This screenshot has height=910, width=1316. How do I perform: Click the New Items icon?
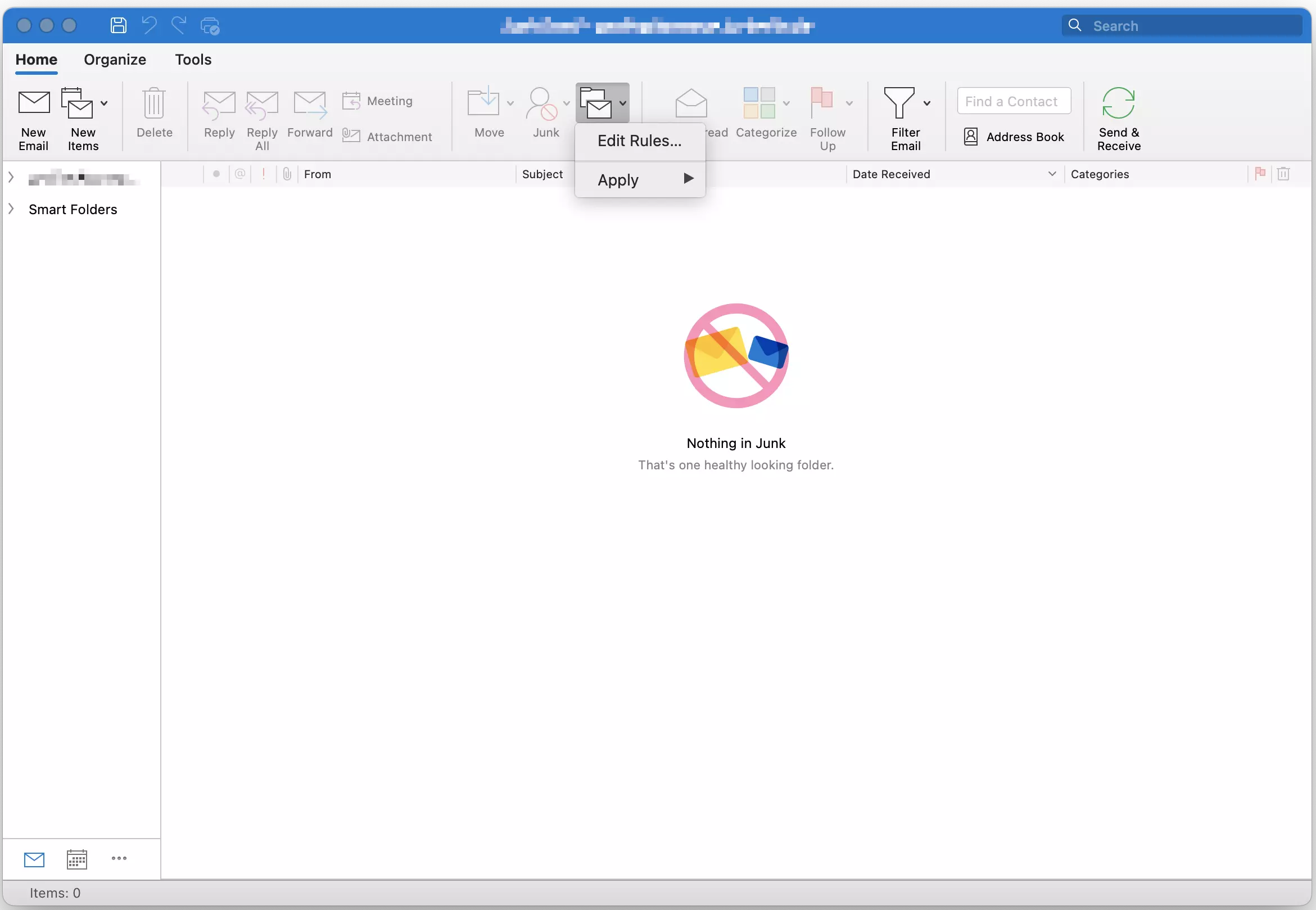[x=77, y=103]
